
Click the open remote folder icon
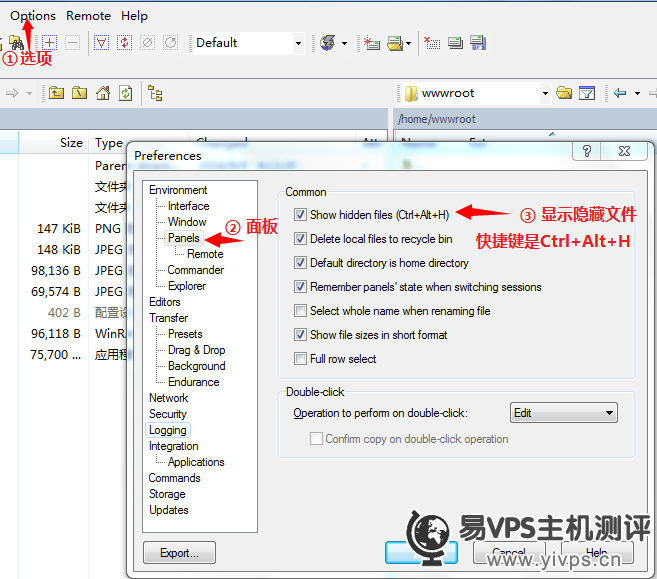click(564, 93)
